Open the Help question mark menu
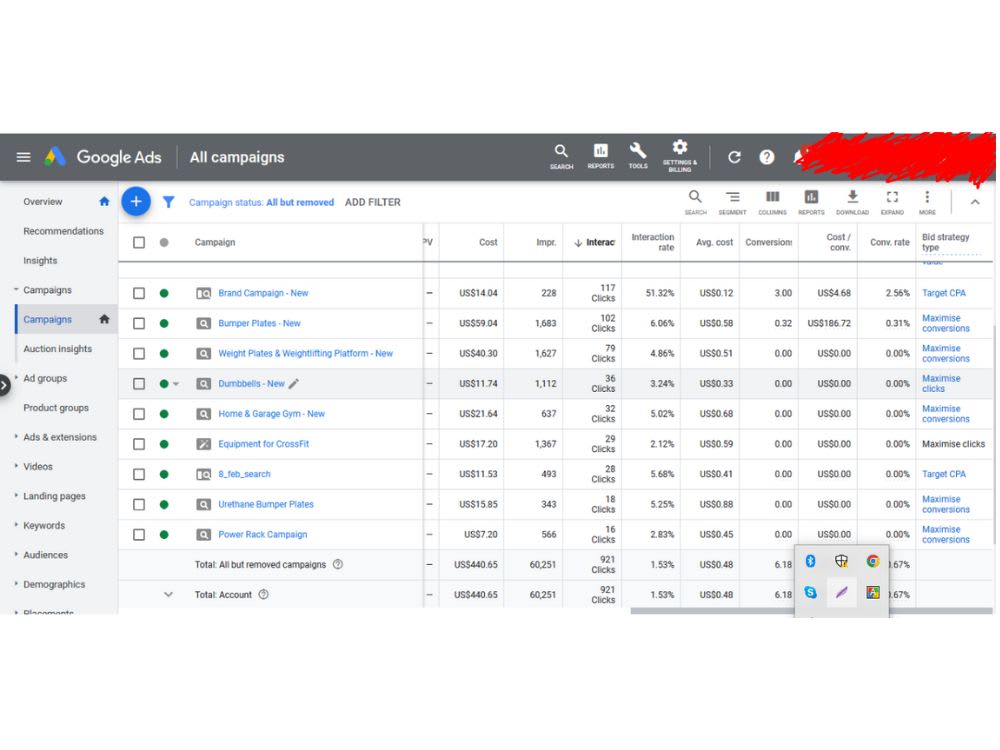1000x750 pixels. [767, 157]
